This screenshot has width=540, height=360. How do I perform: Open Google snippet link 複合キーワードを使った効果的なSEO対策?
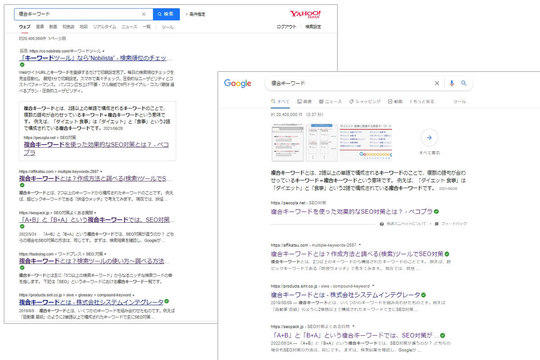coord(352,212)
